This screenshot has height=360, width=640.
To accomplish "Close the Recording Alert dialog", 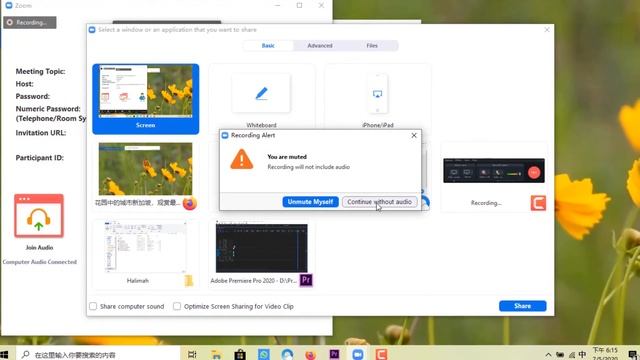I will coord(414,135).
